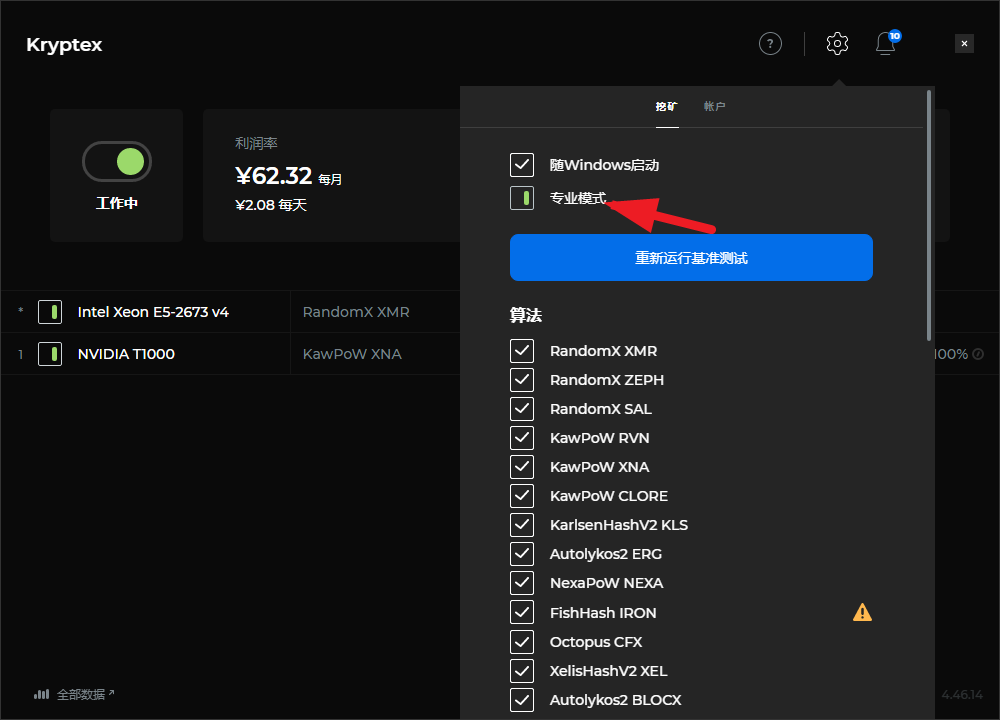Screen dimensions: 1000x720
Task: Click the ¥62.32 monthly profit value
Action: point(274,175)
